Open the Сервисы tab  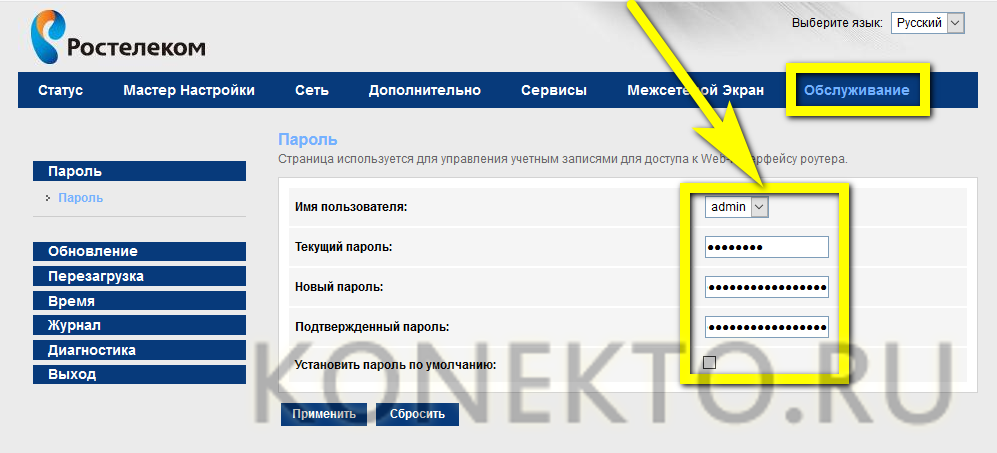click(553, 90)
